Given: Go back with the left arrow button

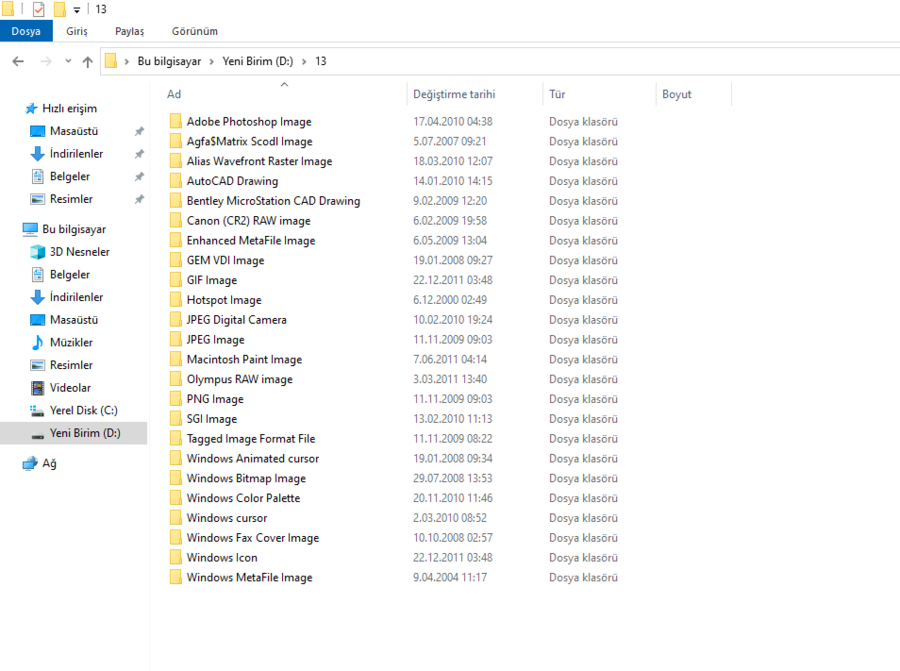Looking at the screenshot, I should click(18, 61).
